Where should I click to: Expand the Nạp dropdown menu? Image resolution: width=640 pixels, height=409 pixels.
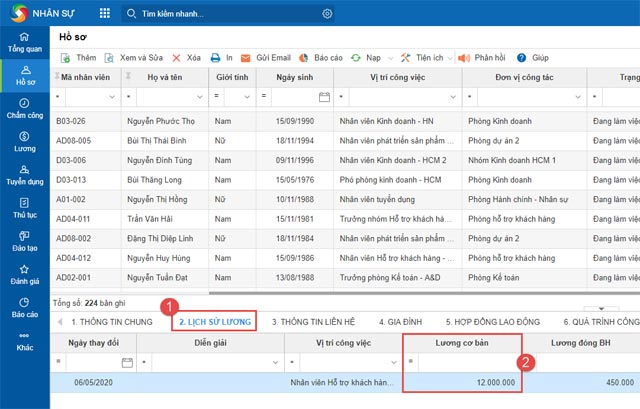coord(370,59)
